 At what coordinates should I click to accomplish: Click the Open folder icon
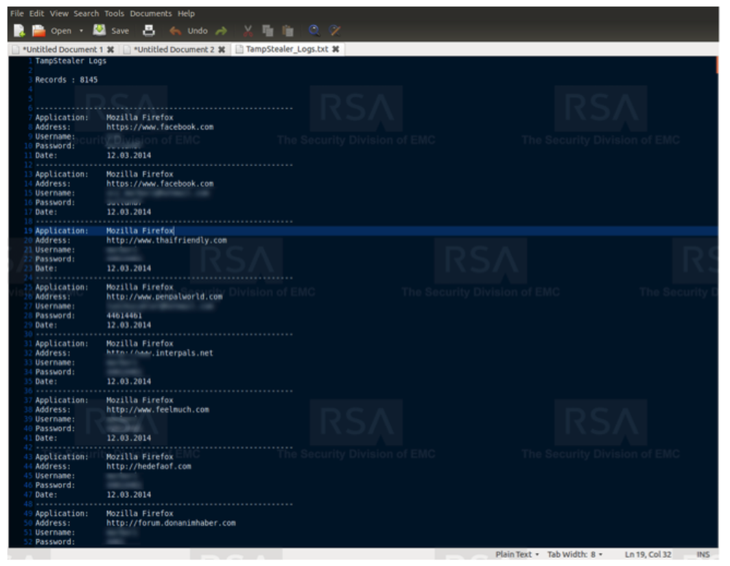click(x=39, y=31)
